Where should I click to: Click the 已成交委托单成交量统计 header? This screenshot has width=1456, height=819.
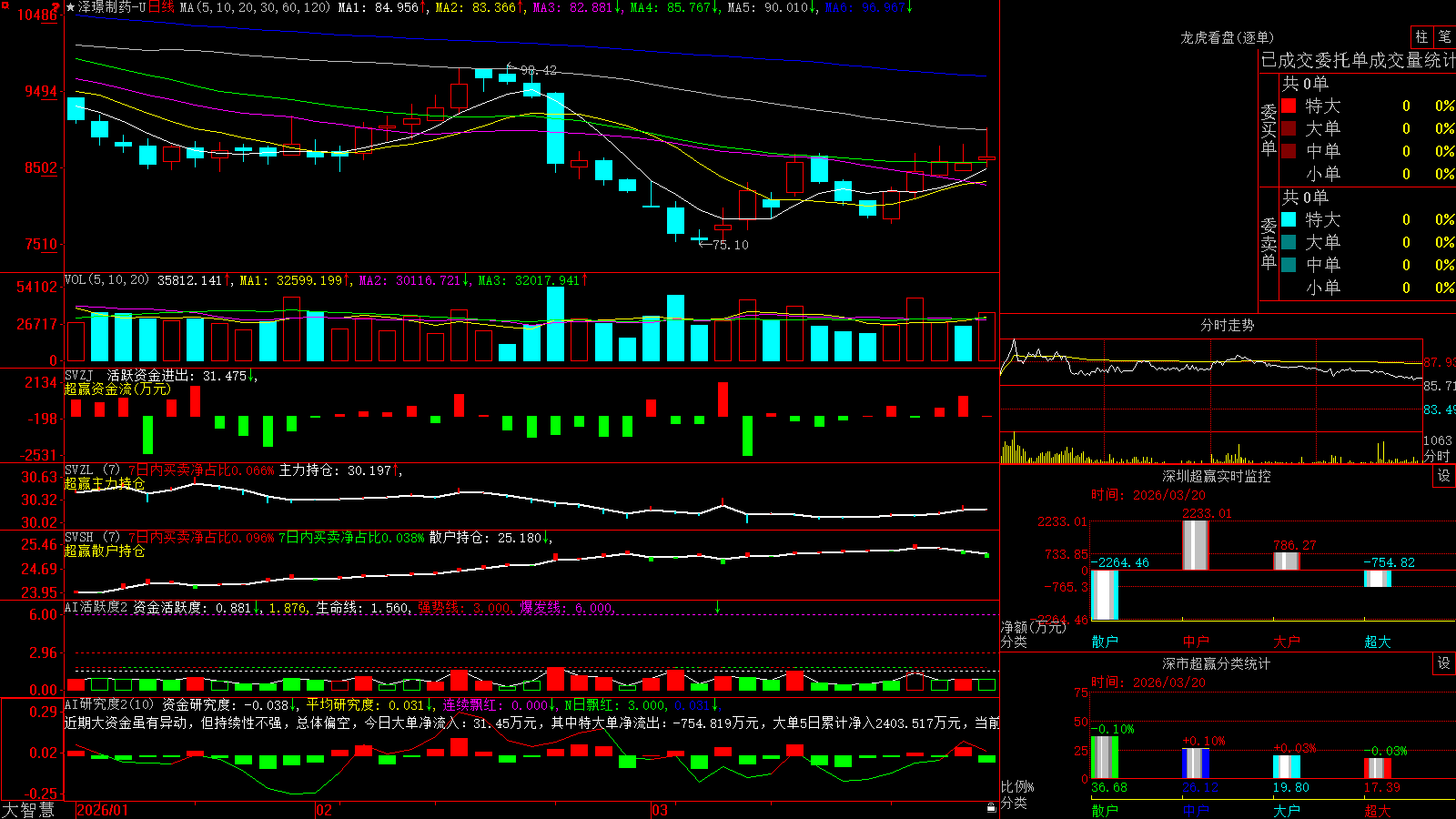coord(1358,60)
